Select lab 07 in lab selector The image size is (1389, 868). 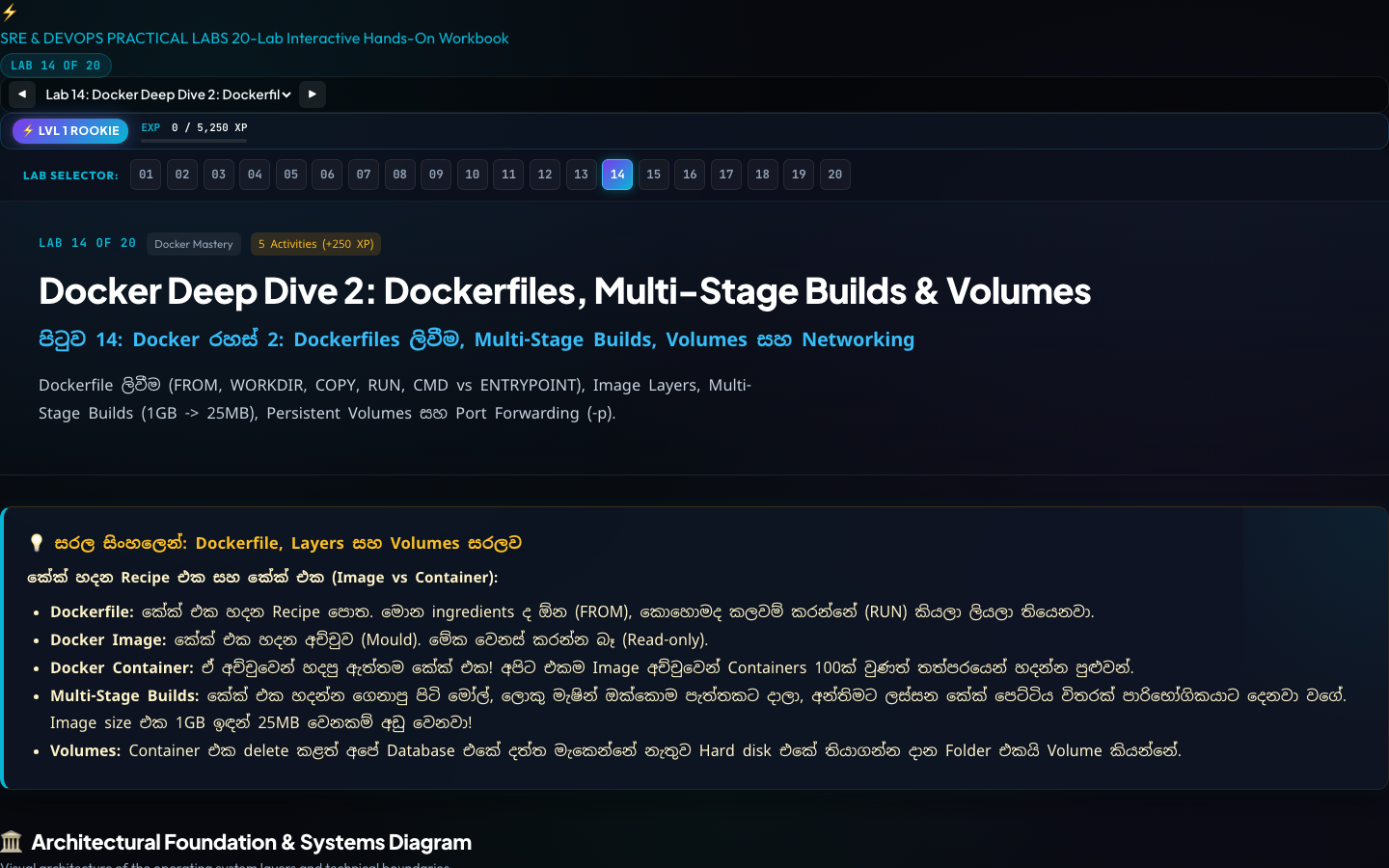(x=364, y=175)
